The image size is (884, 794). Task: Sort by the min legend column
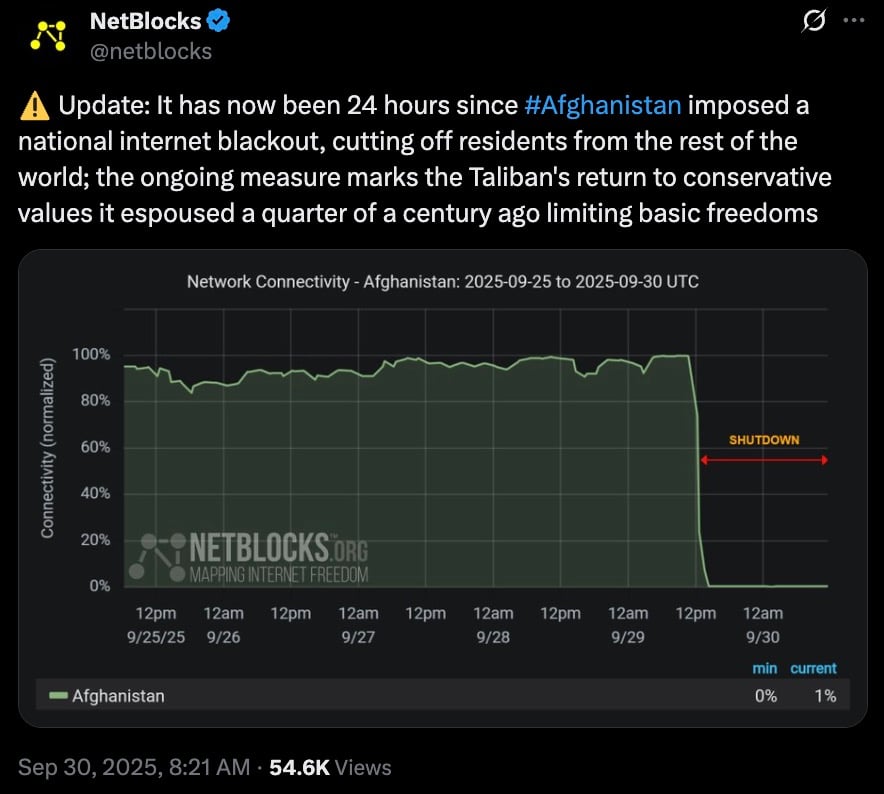pyautogui.click(x=764, y=668)
